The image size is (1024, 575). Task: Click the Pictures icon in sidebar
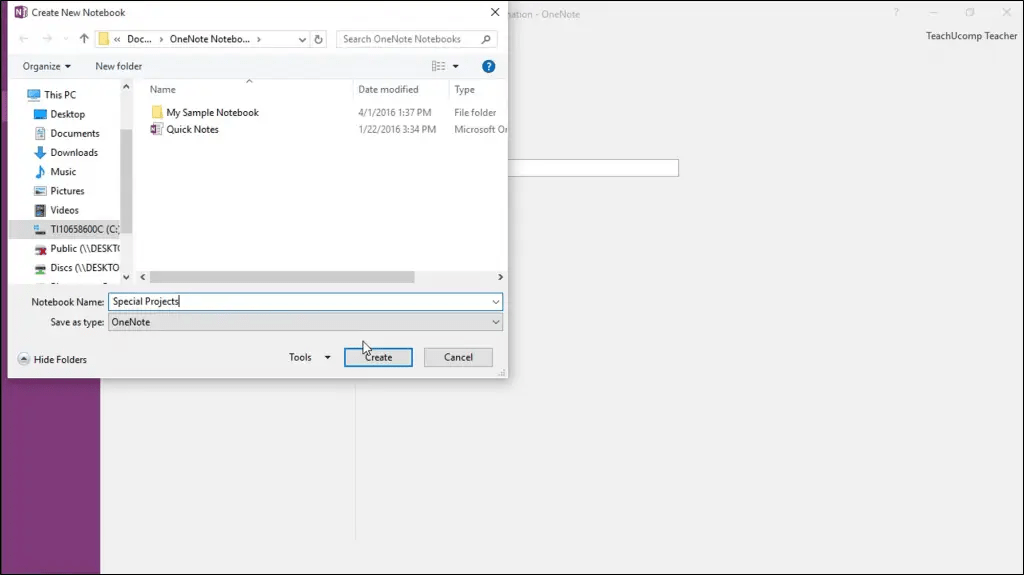[40, 191]
